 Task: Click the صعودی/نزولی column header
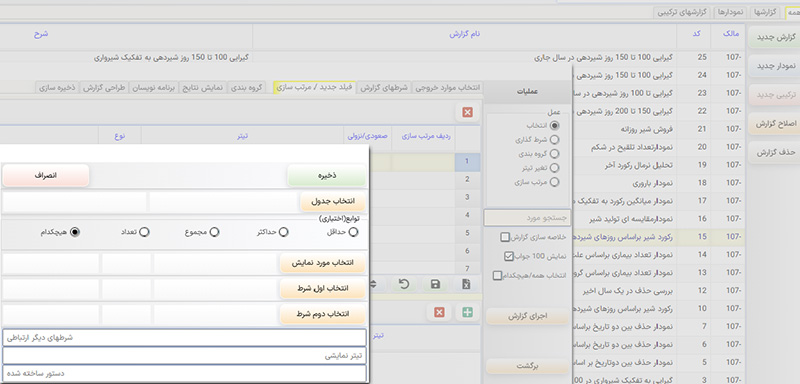(x=367, y=136)
